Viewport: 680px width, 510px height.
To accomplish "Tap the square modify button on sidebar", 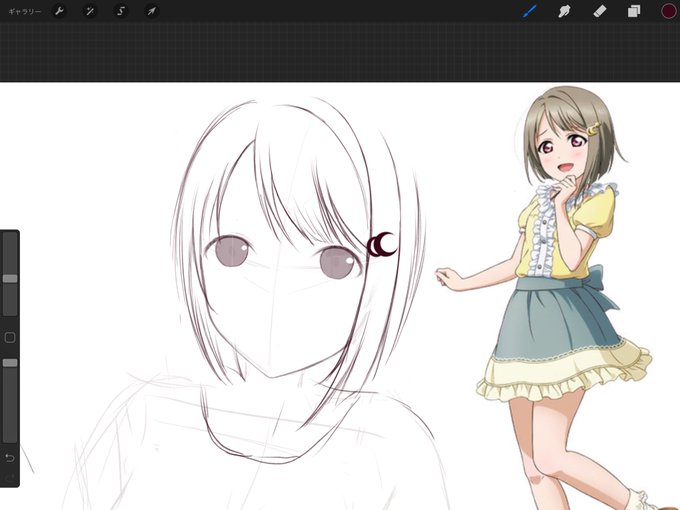I will [10, 337].
